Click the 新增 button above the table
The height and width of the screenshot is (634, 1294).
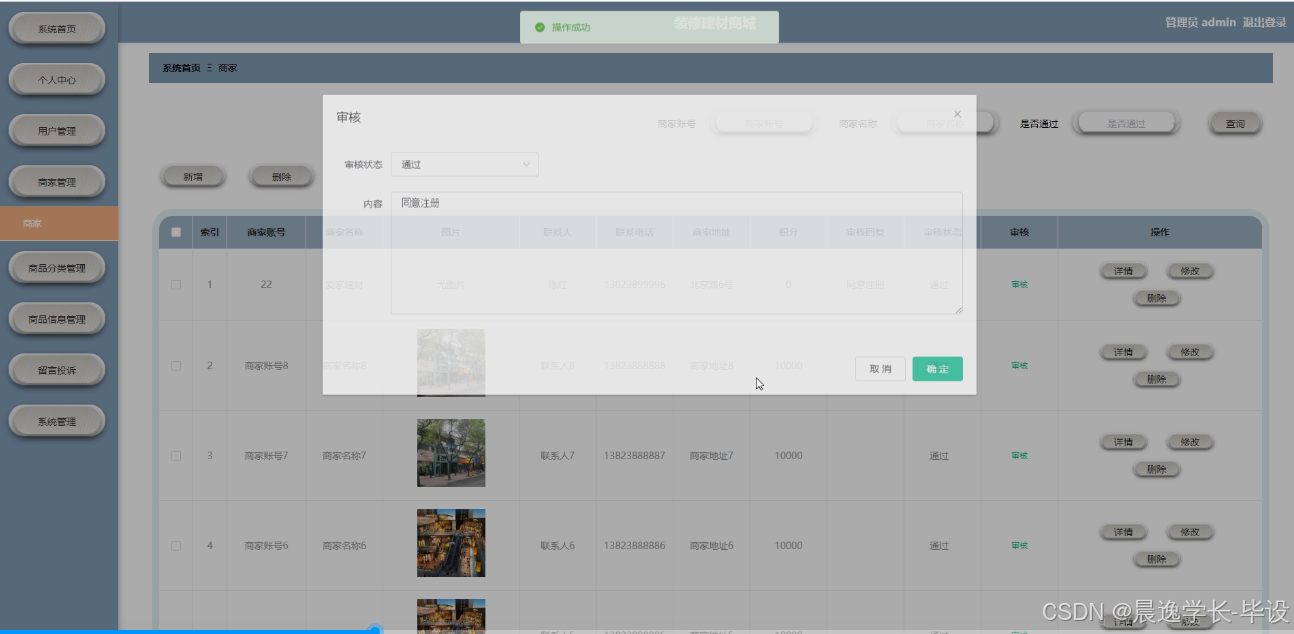click(x=192, y=176)
